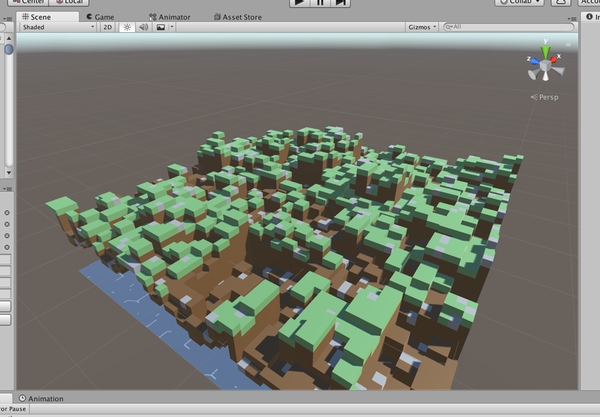Click the Animator tab icon
The image size is (600, 417).
point(153,17)
